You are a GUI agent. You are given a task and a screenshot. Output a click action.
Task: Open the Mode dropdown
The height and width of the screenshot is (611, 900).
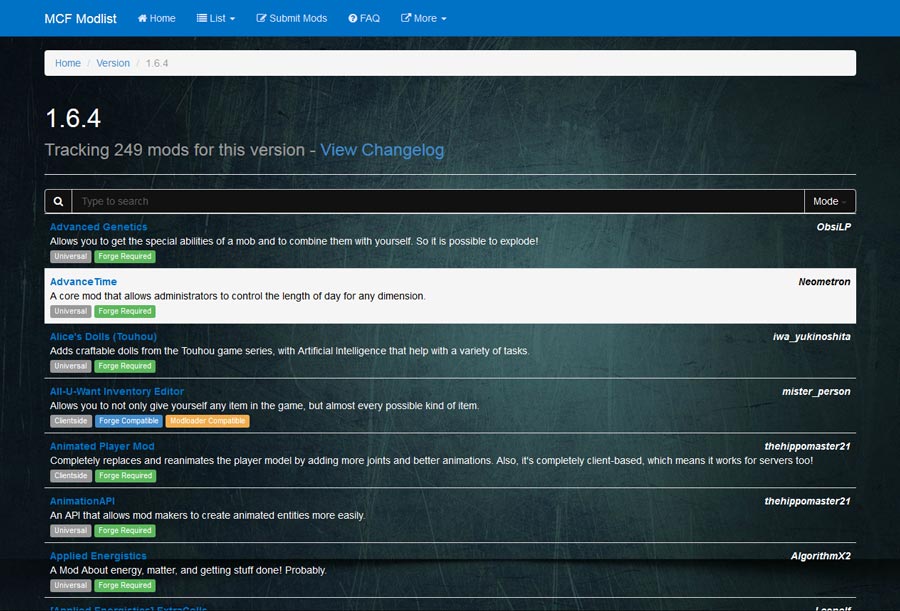click(830, 202)
